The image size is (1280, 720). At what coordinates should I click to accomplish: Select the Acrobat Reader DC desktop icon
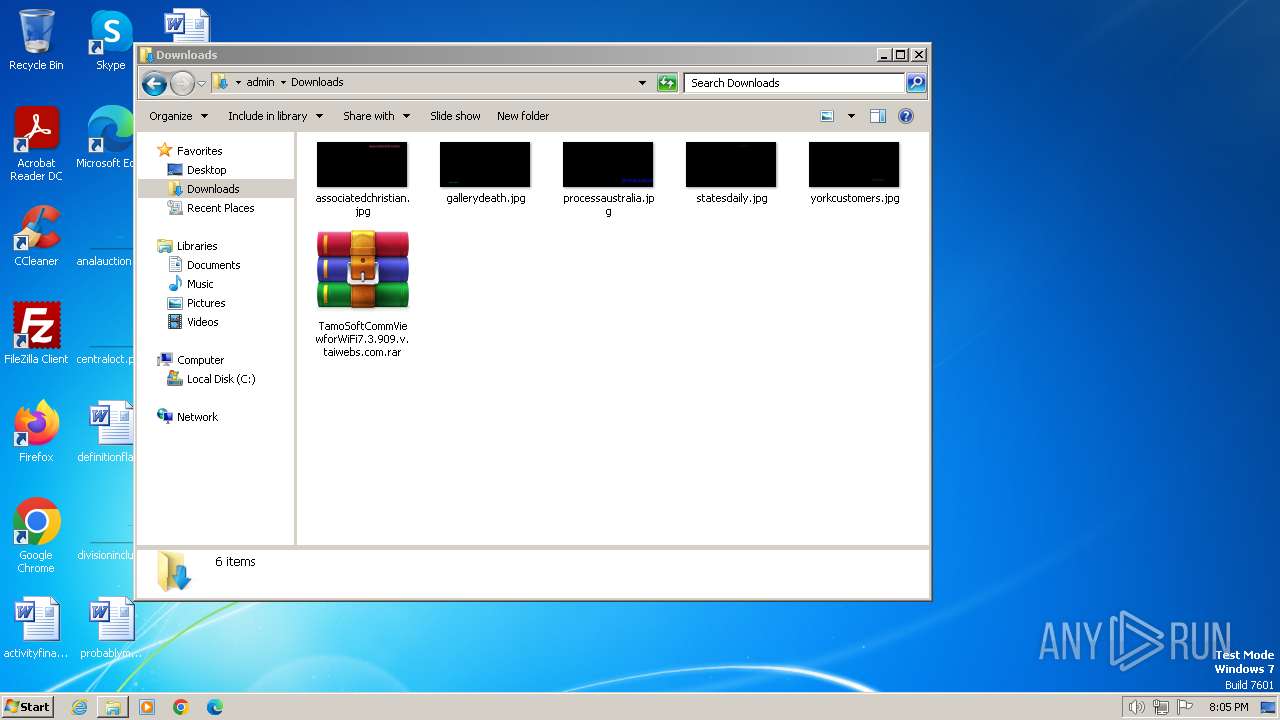tap(36, 143)
